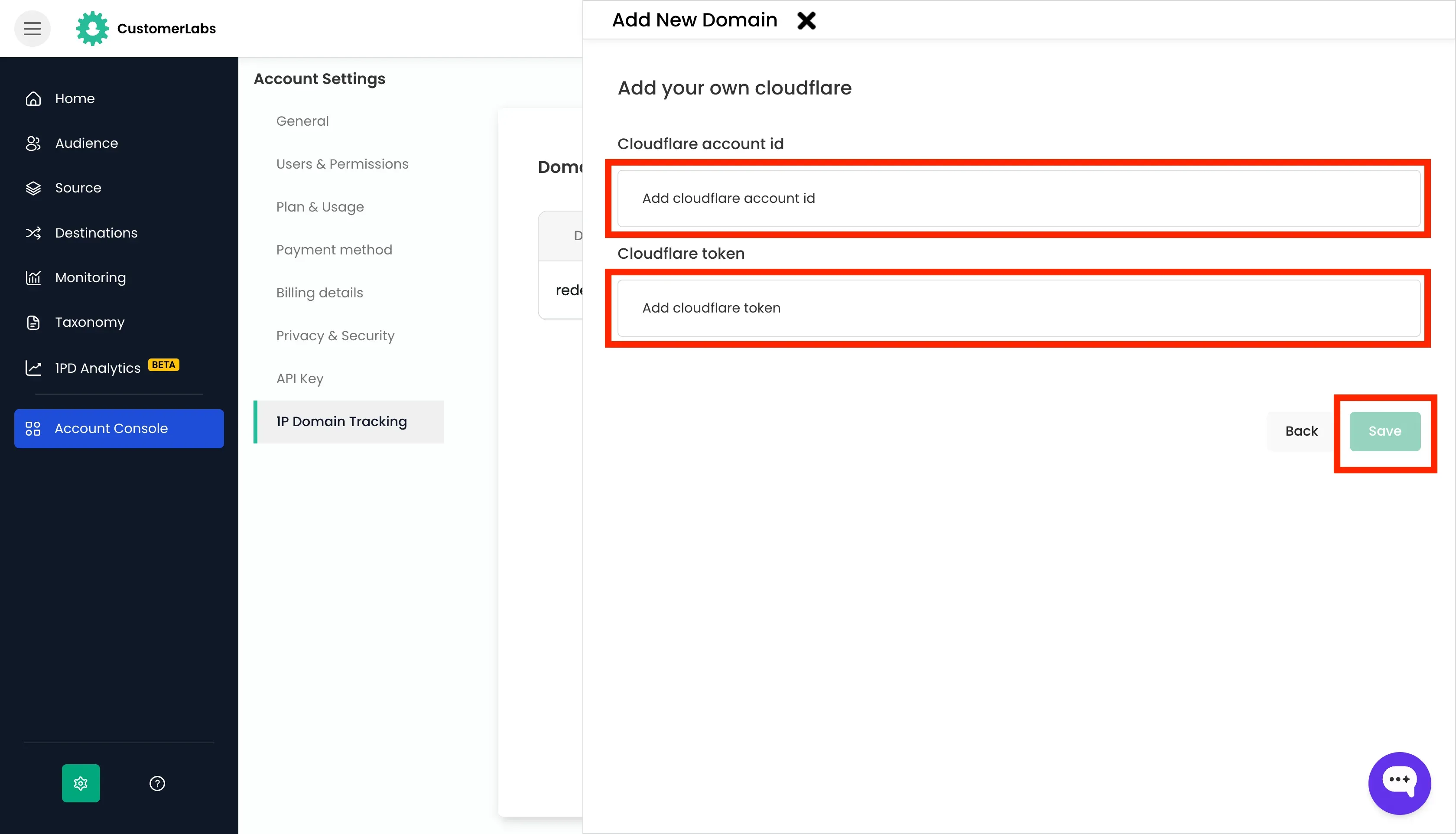Select Account Console menu item
Viewport: 1456px width, 834px height.
pos(119,428)
